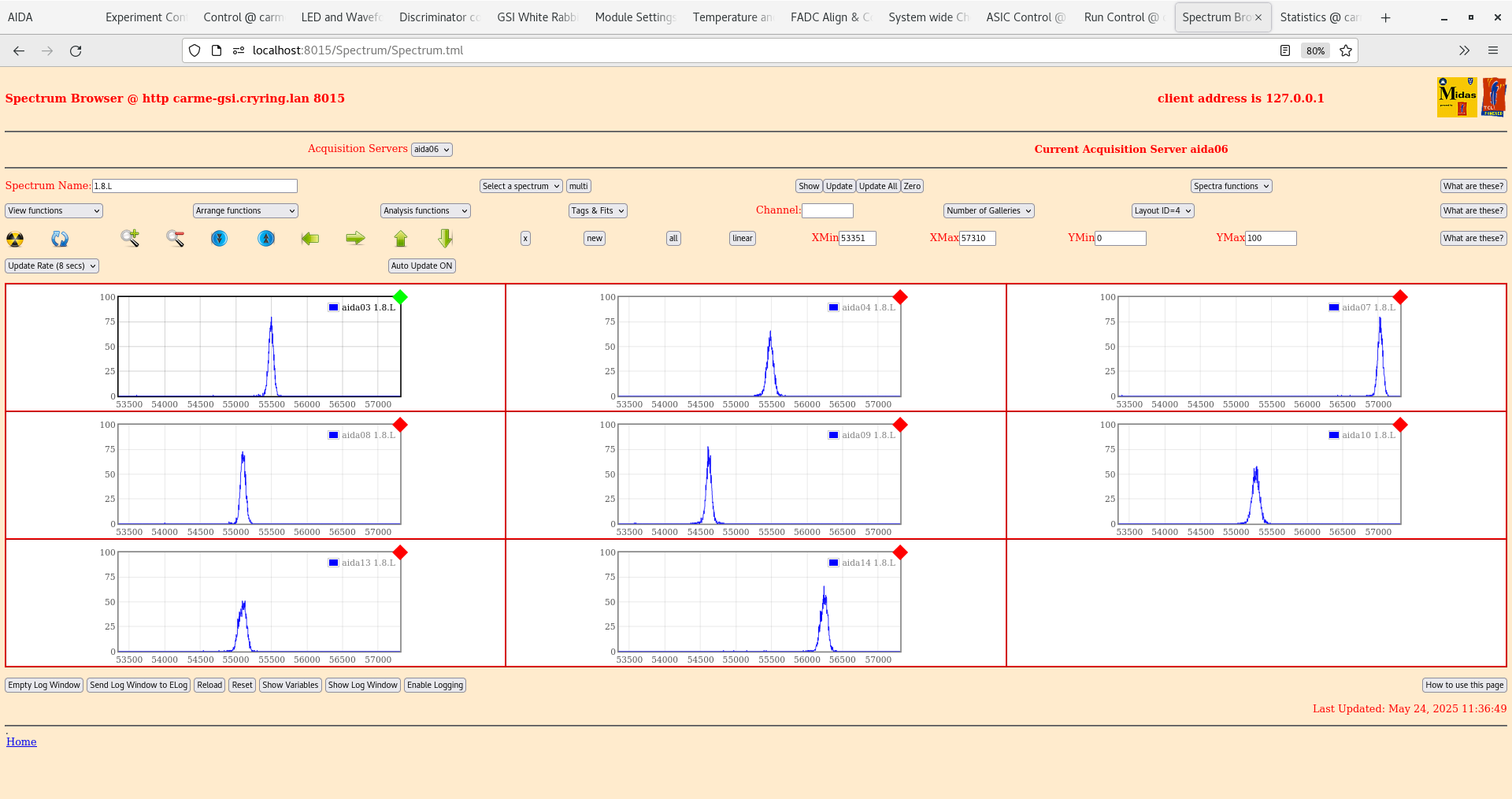Click the blue aida04 legend swatch

833,307
